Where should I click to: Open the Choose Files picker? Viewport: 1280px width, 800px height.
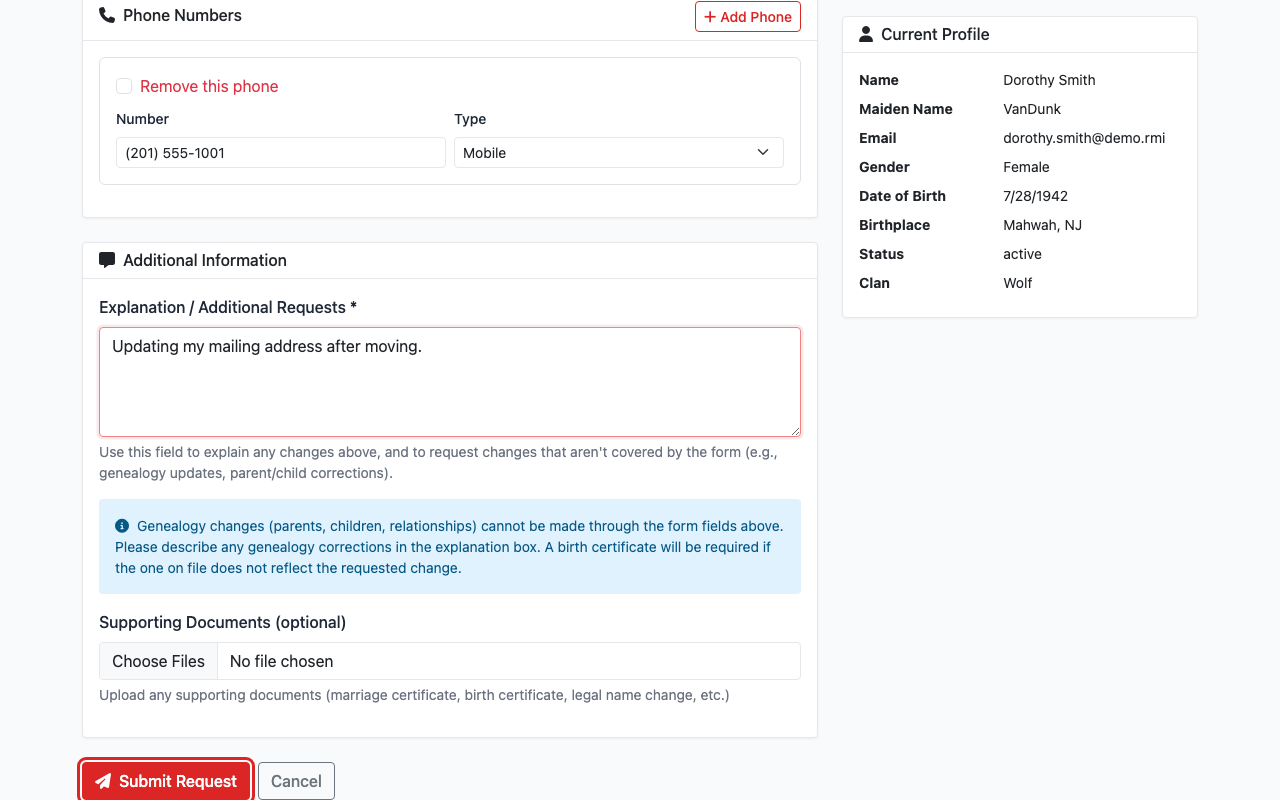tap(158, 661)
